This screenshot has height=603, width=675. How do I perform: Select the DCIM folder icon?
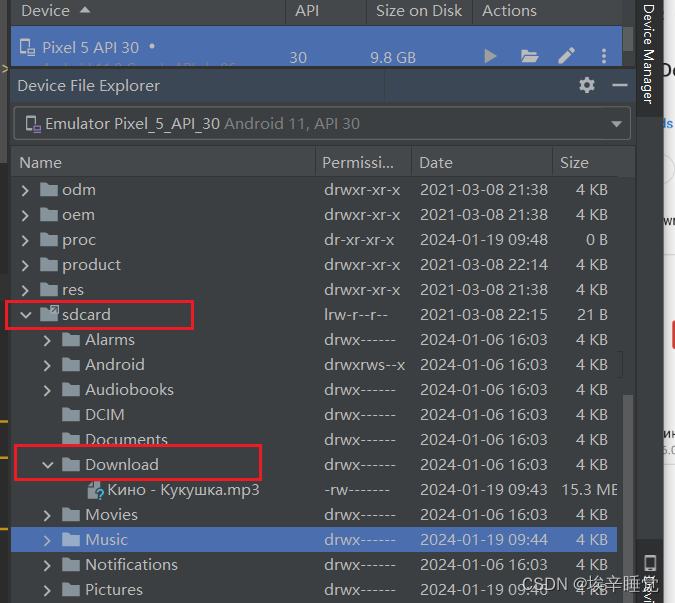pyautogui.click(x=71, y=414)
